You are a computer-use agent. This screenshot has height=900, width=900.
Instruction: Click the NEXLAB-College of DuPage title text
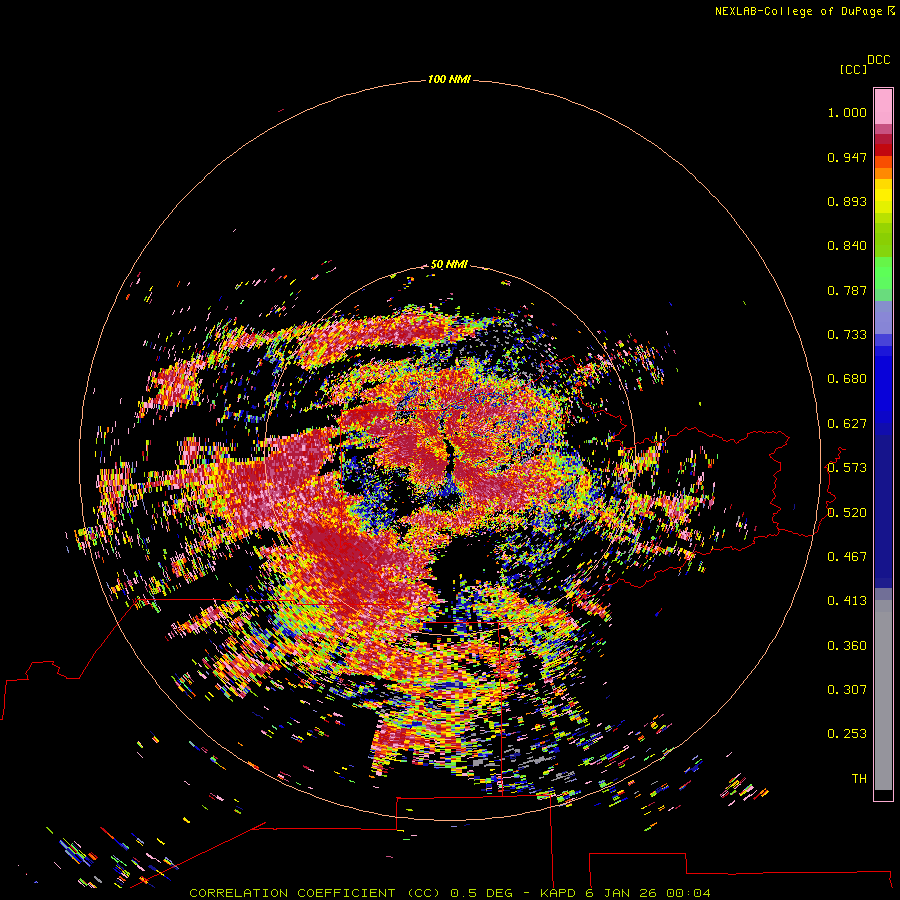tap(804, 11)
